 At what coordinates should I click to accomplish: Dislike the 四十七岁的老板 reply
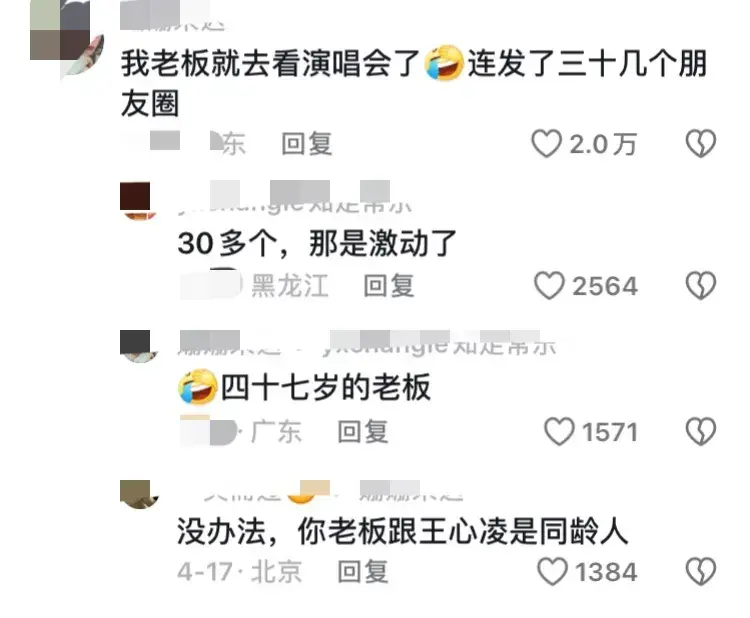coord(701,431)
